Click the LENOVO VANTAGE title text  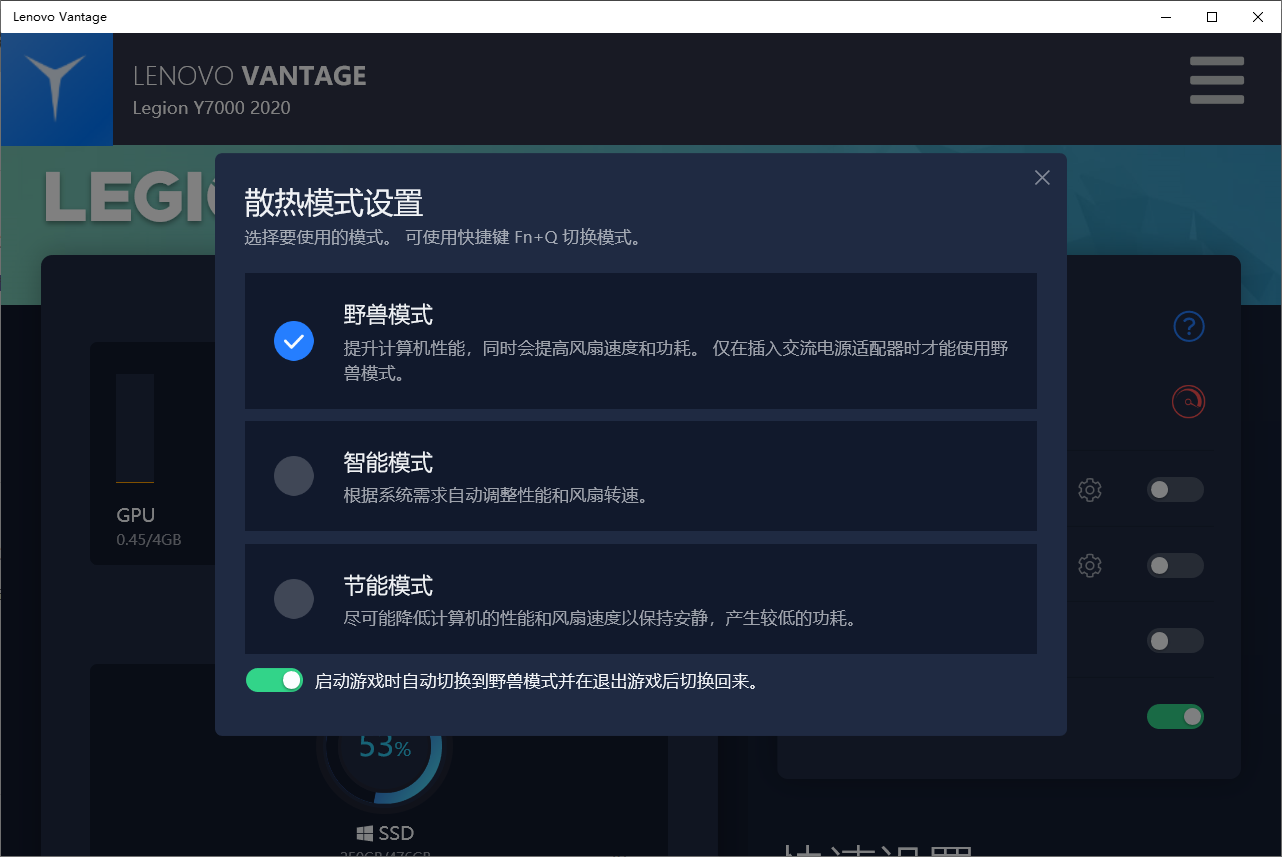click(250, 75)
